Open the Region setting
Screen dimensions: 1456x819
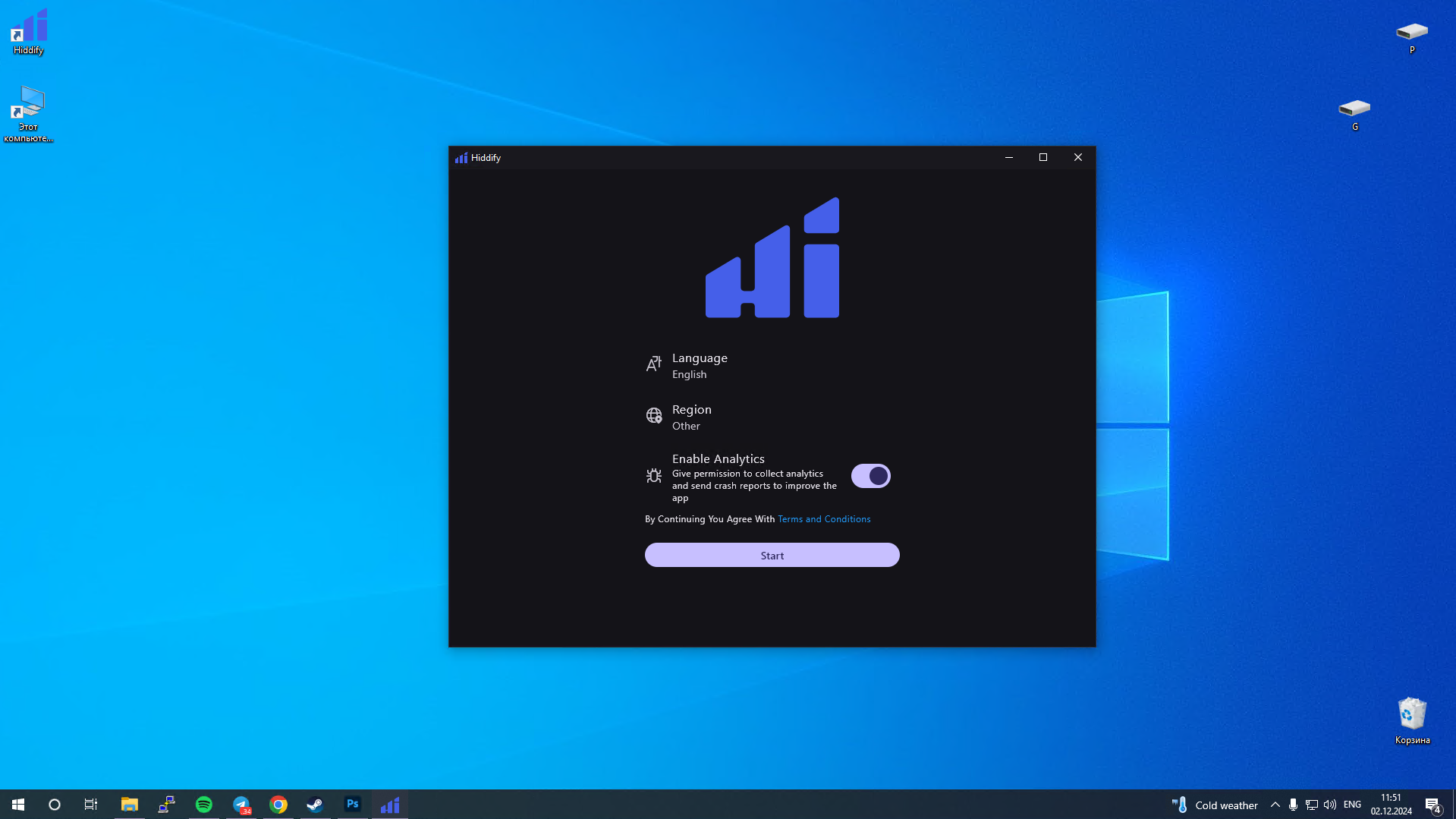click(x=772, y=417)
